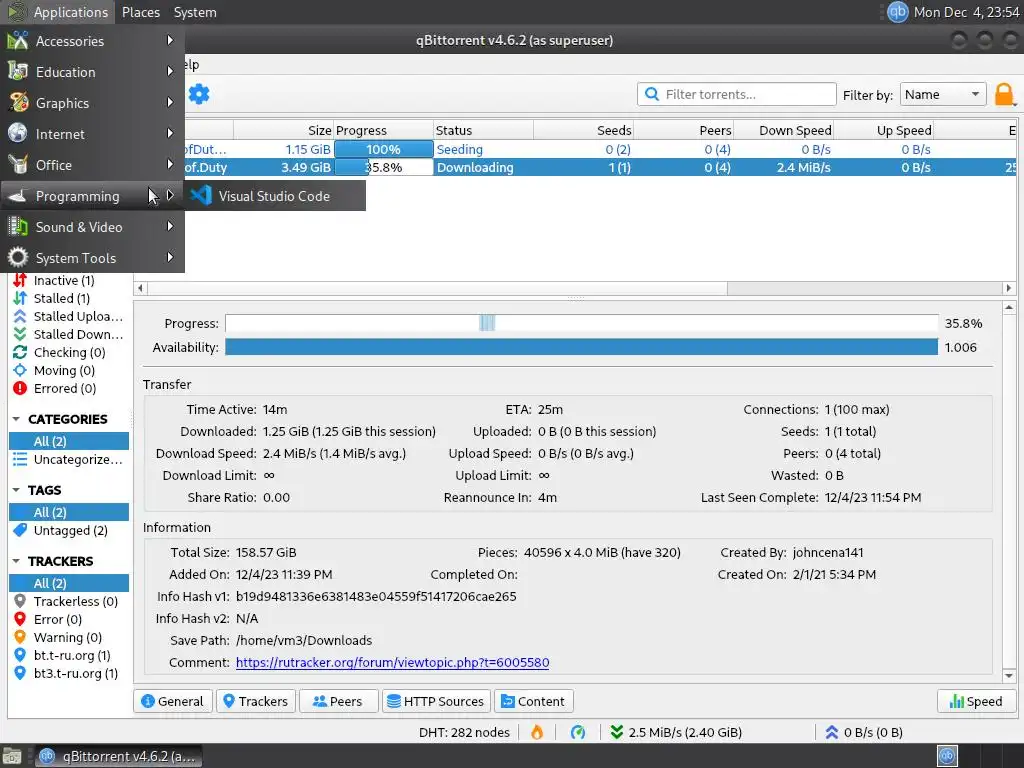Click the horizontal scrollbar right arrow
Viewport: 1024px width, 768px height.
click(1009, 288)
